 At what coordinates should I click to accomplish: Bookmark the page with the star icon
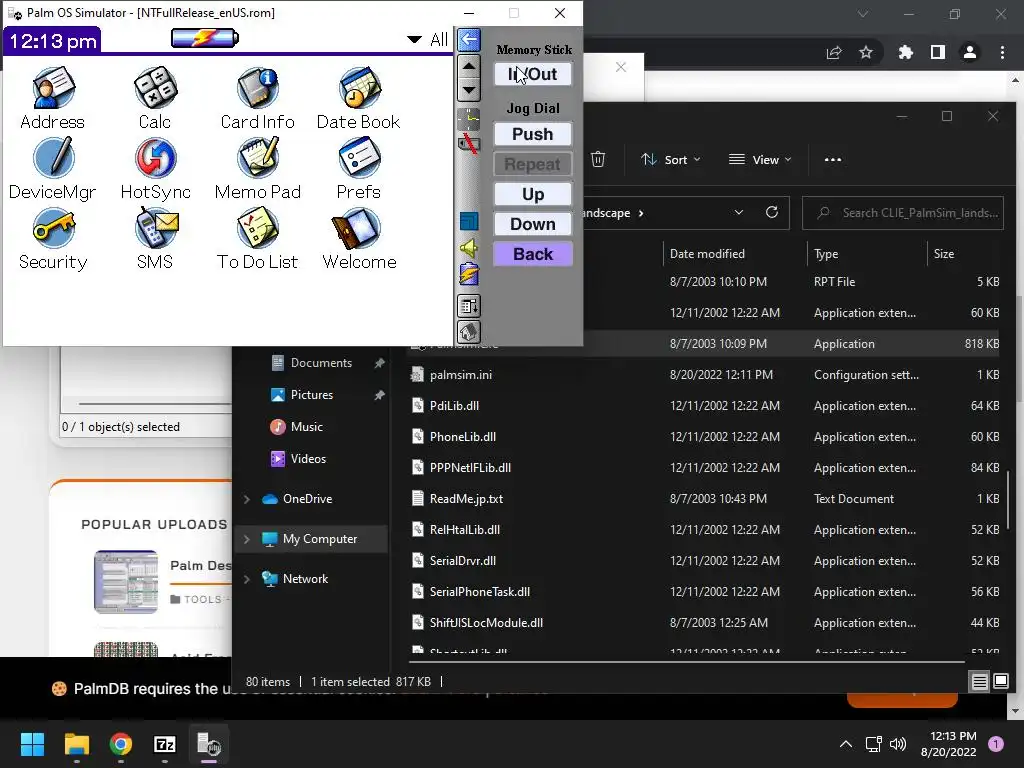[866, 52]
